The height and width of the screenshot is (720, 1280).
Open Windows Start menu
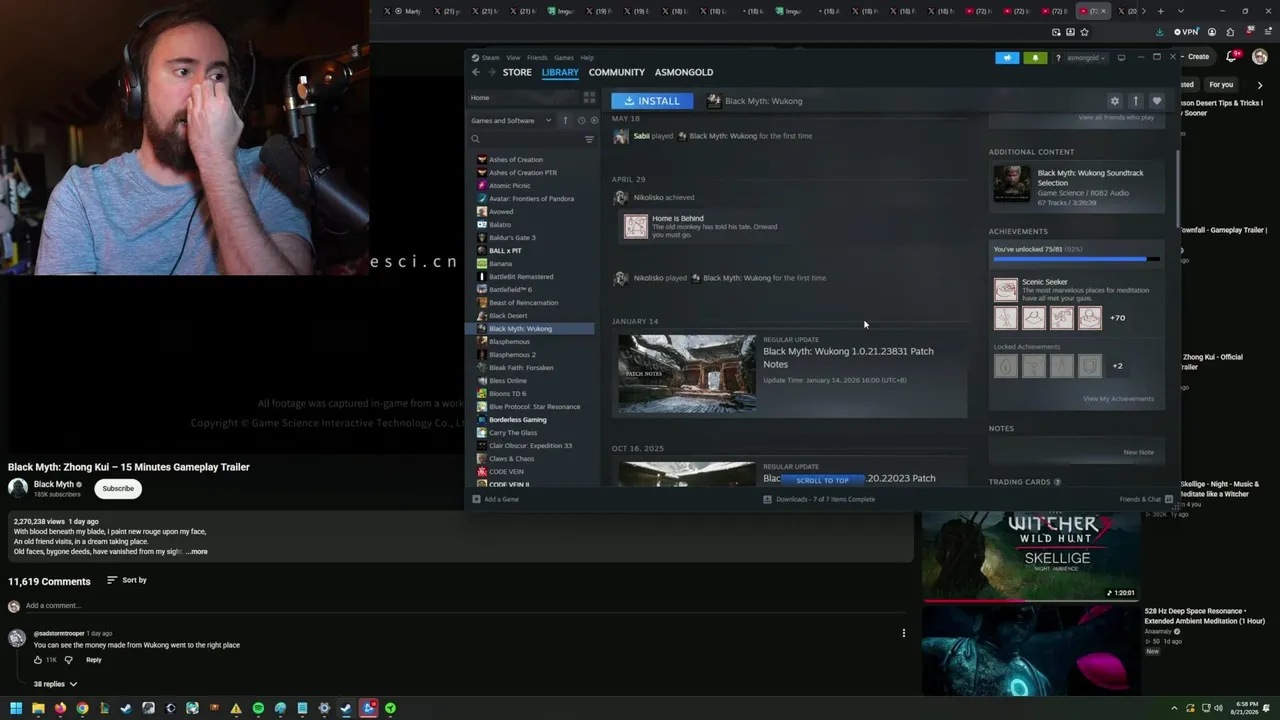tap(16, 709)
